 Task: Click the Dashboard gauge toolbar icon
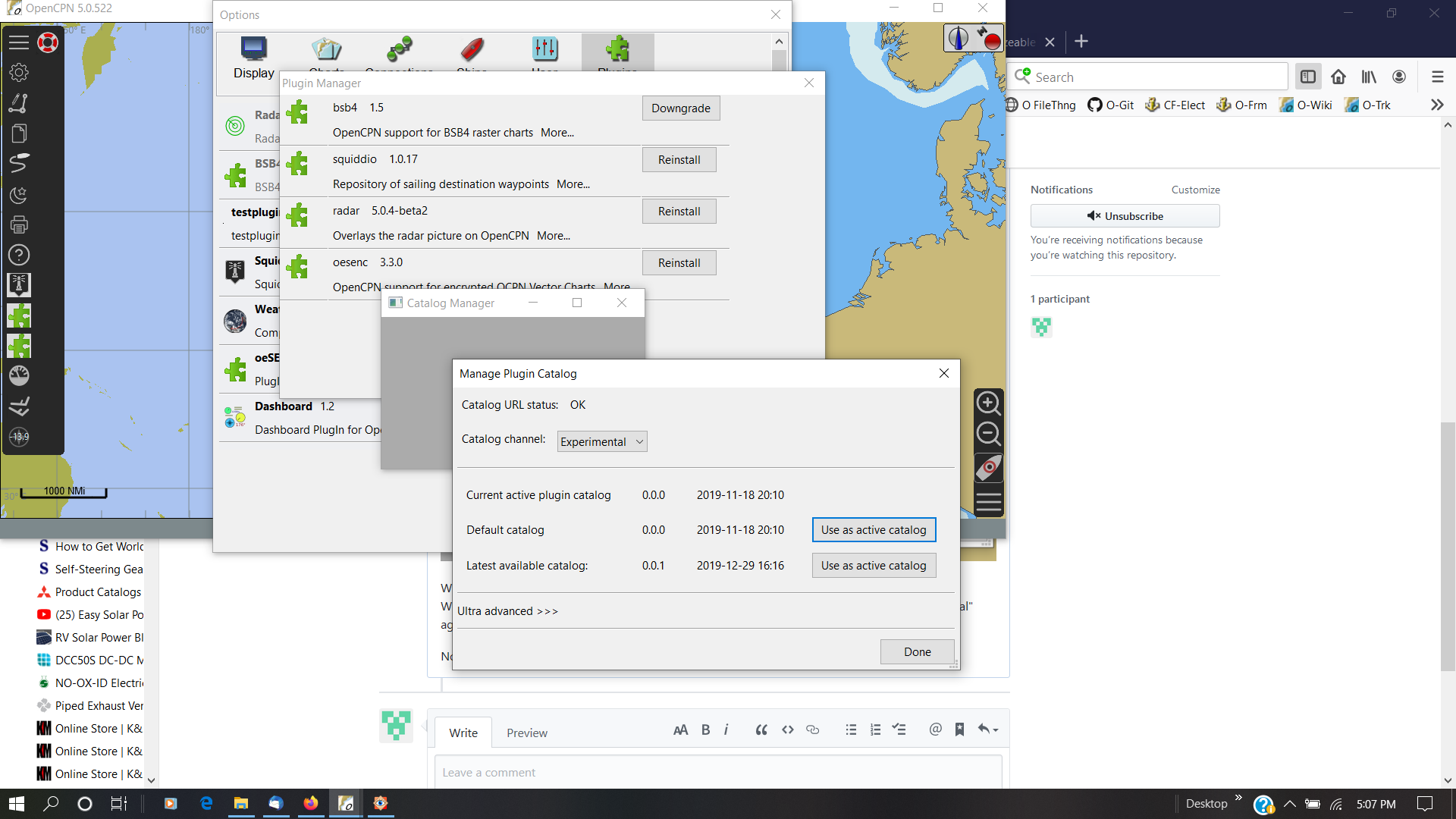point(19,375)
